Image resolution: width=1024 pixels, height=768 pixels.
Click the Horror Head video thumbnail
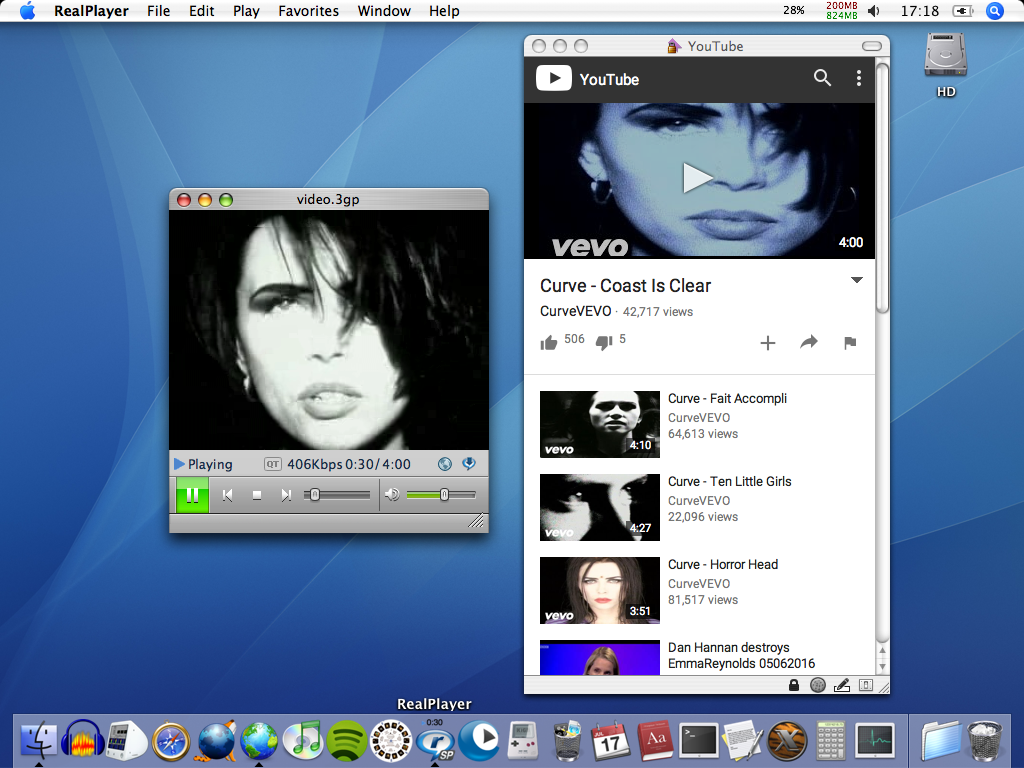point(600,590)
